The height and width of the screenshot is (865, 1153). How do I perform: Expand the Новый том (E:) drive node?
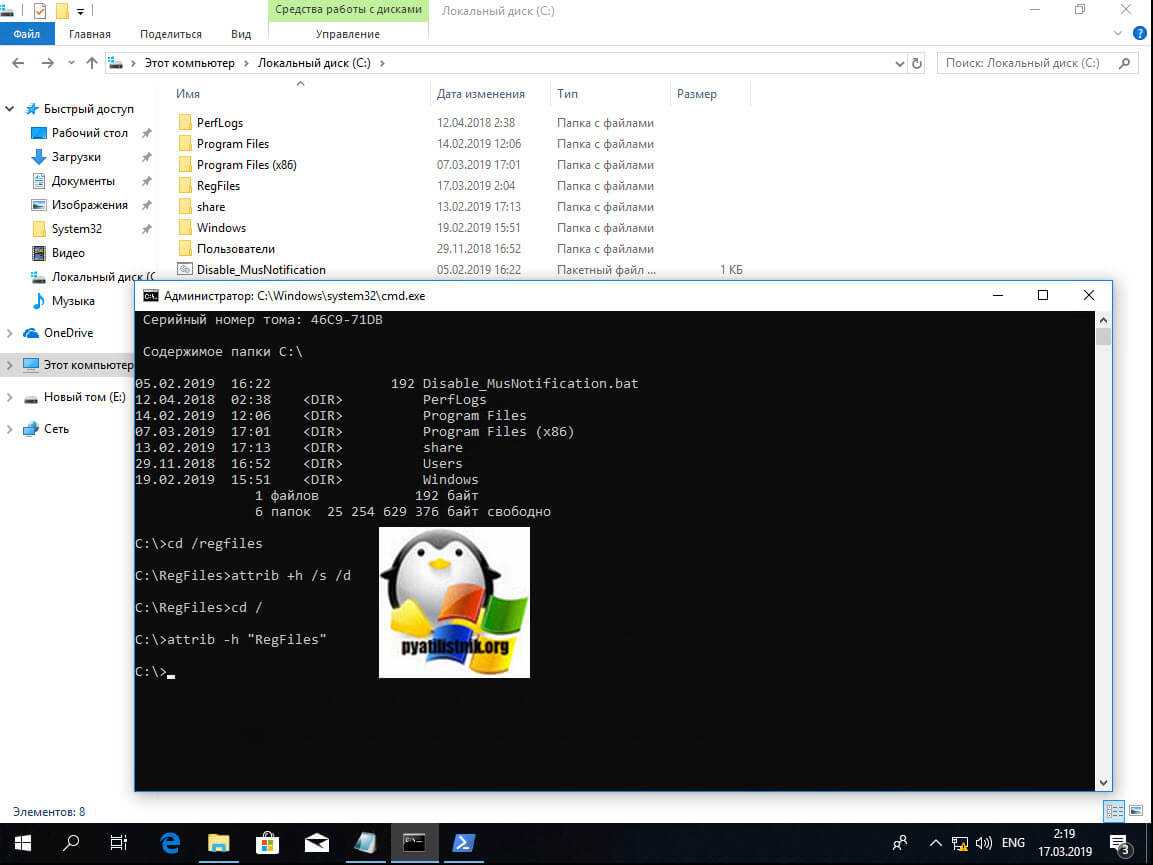tap(10, 397)
